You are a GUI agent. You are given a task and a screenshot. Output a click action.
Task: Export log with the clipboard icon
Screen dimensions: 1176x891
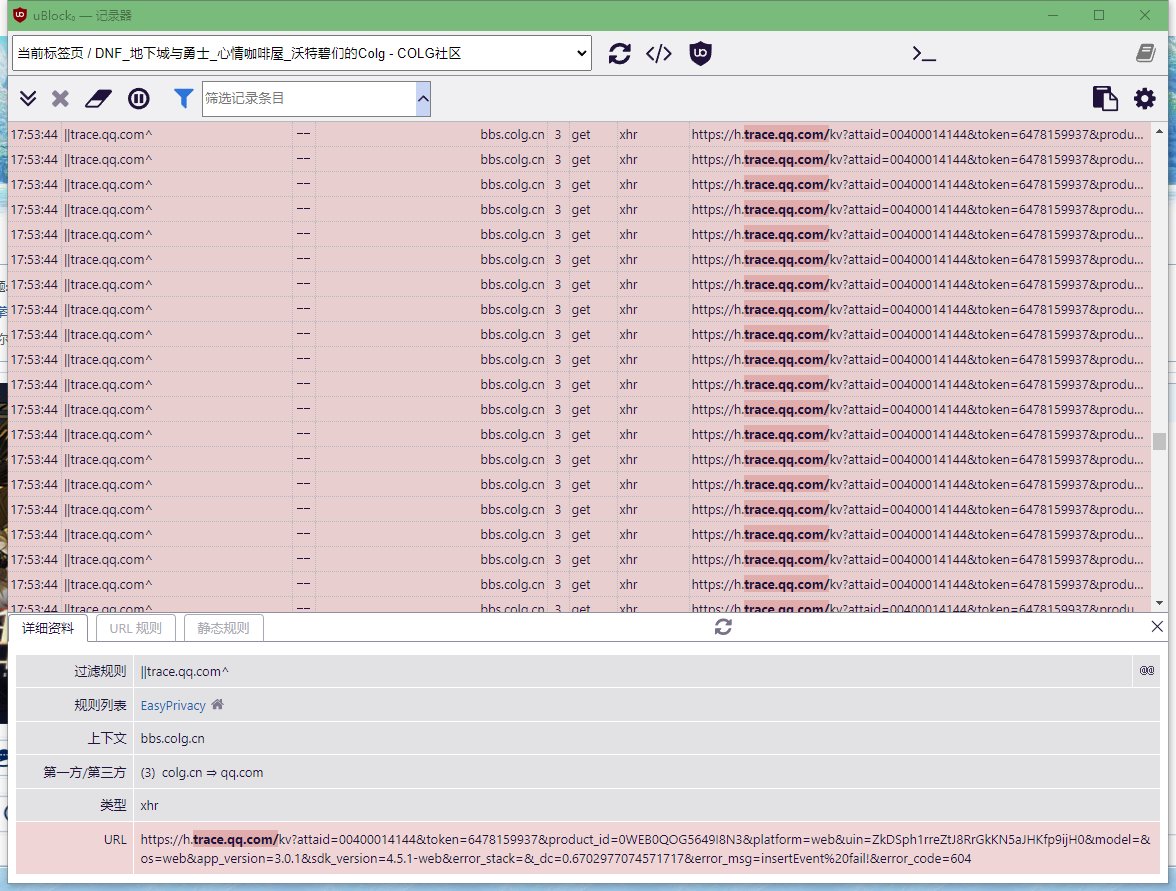coord(1105,98)
